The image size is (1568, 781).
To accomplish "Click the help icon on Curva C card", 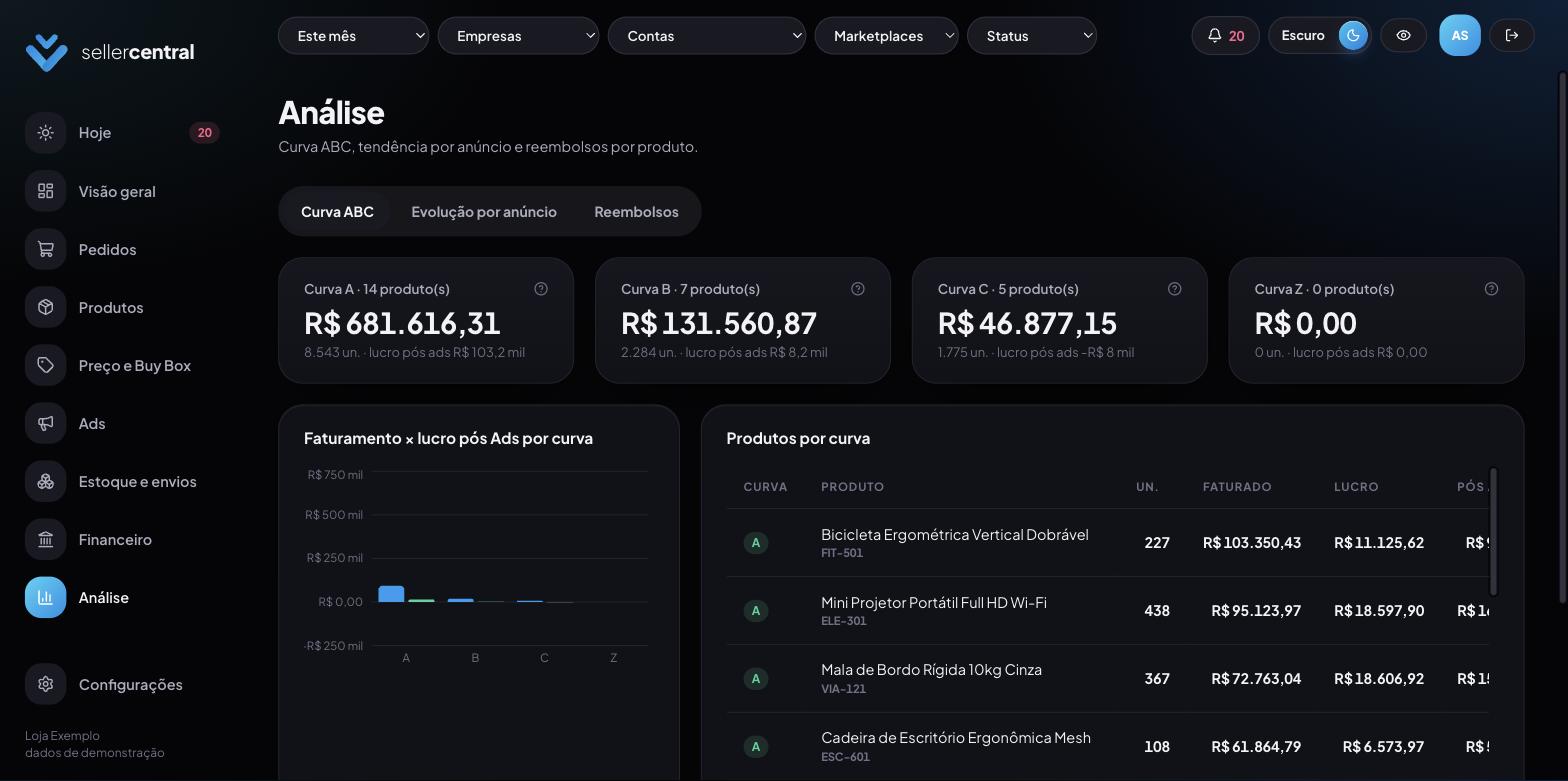I will tap(1175, 289).
